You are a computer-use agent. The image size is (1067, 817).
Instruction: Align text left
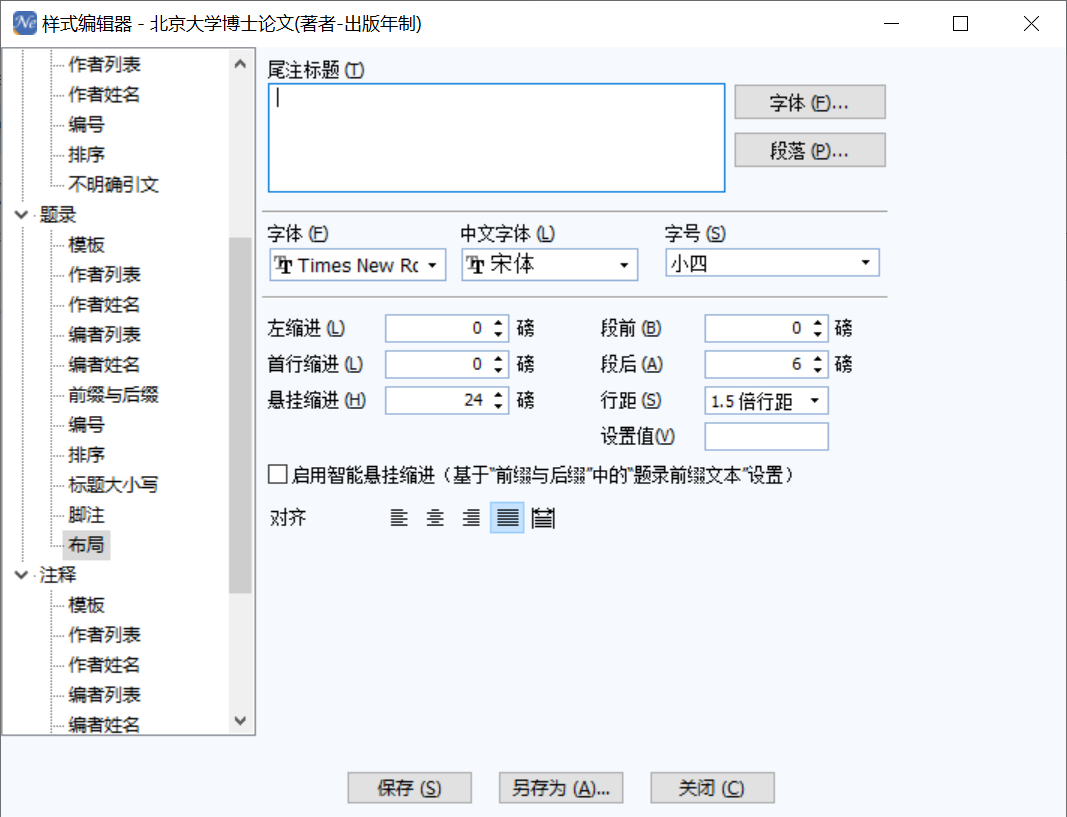coord(399,518)
